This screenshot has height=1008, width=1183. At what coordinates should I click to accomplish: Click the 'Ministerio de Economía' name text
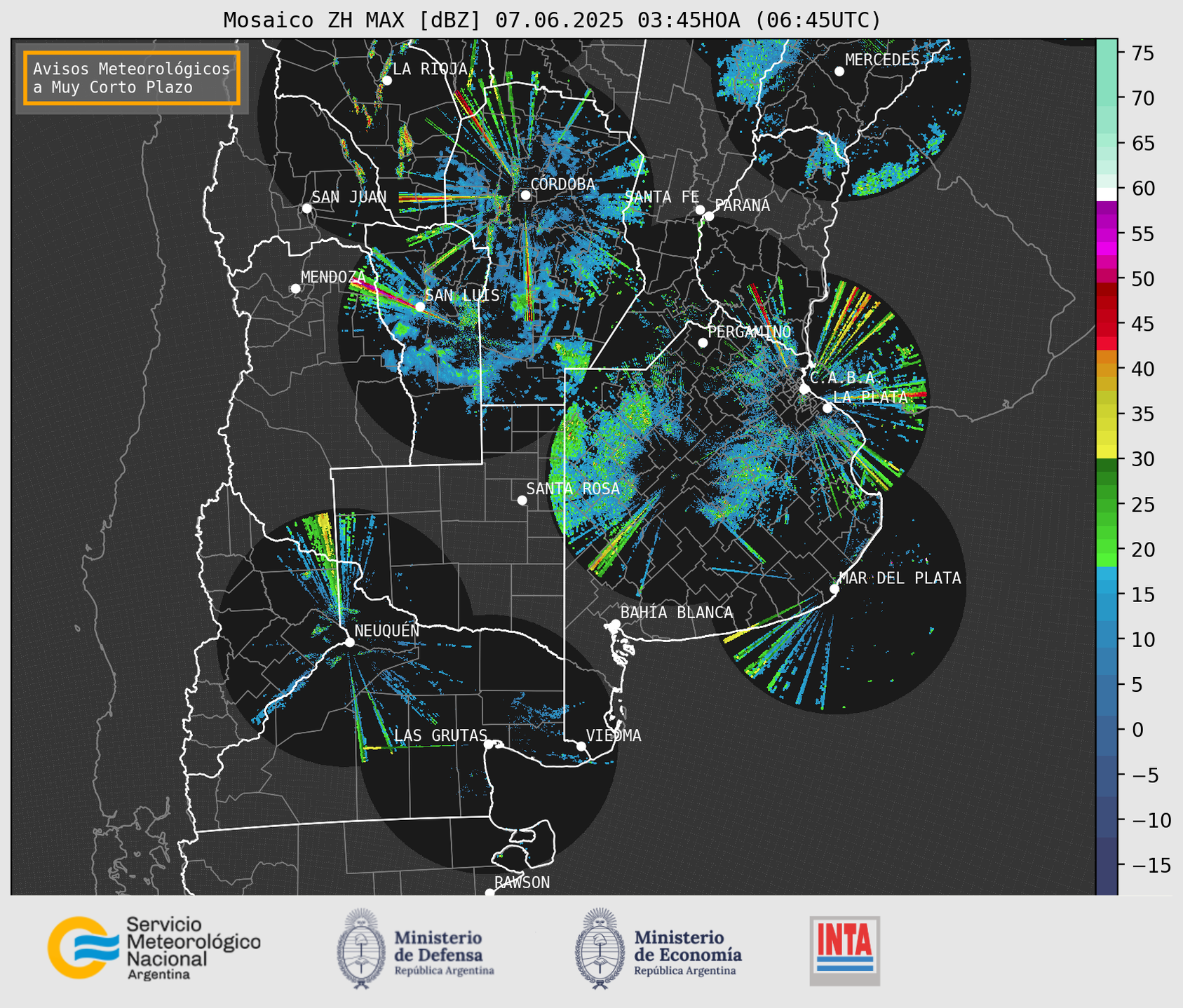pyautogui.click(x=688, y=946)
